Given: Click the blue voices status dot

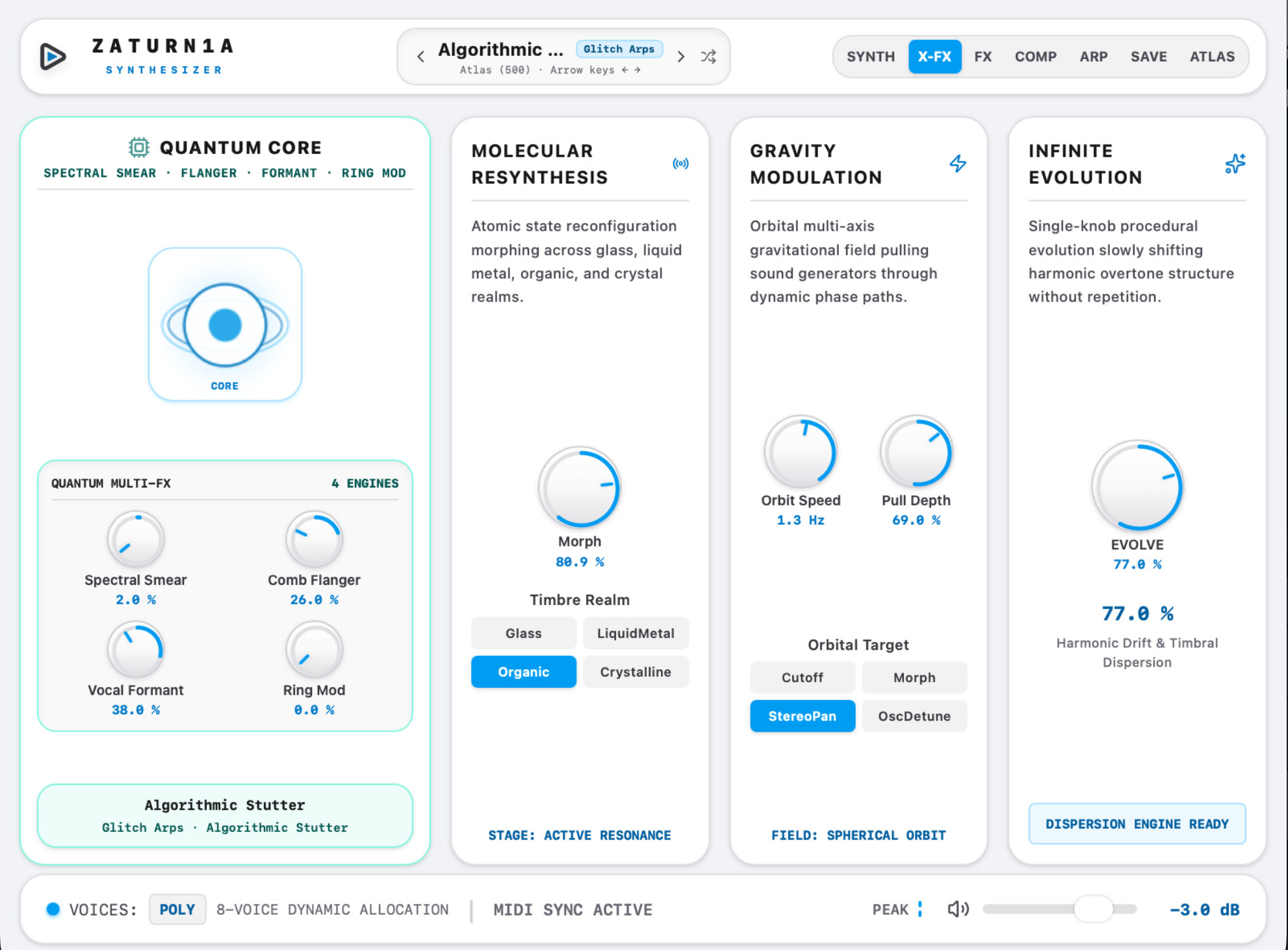Looking at the screenshot, I should (53, 909).
